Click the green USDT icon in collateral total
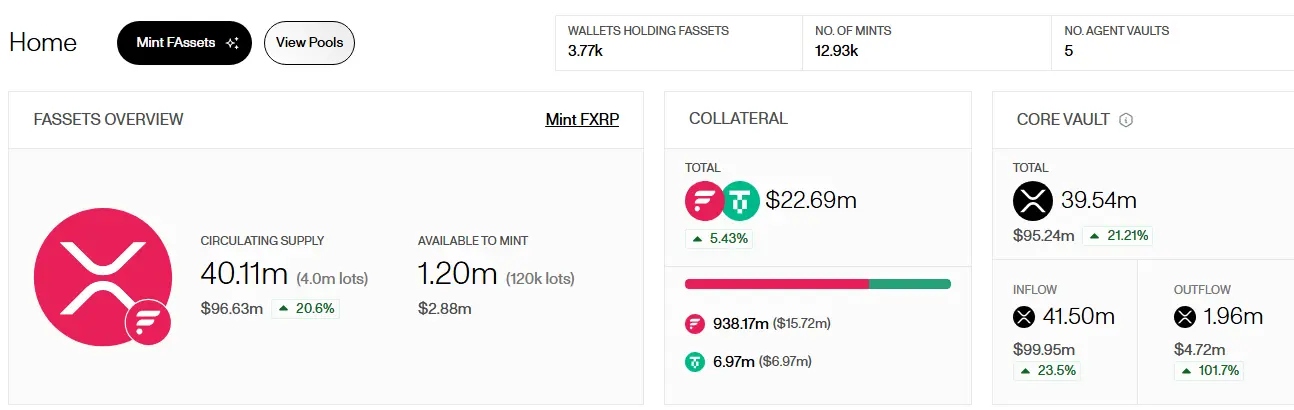The image size is (1294, 410). tap(740, 200)
